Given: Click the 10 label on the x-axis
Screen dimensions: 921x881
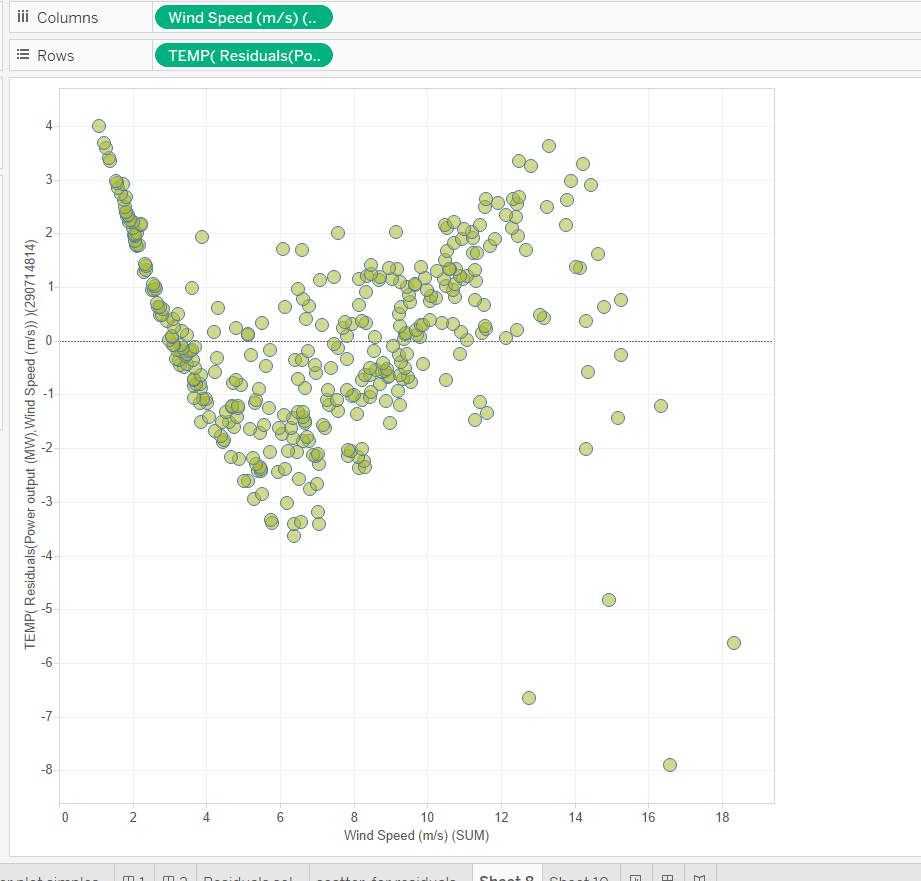Looking at the screenshot, I should (427, 817).
